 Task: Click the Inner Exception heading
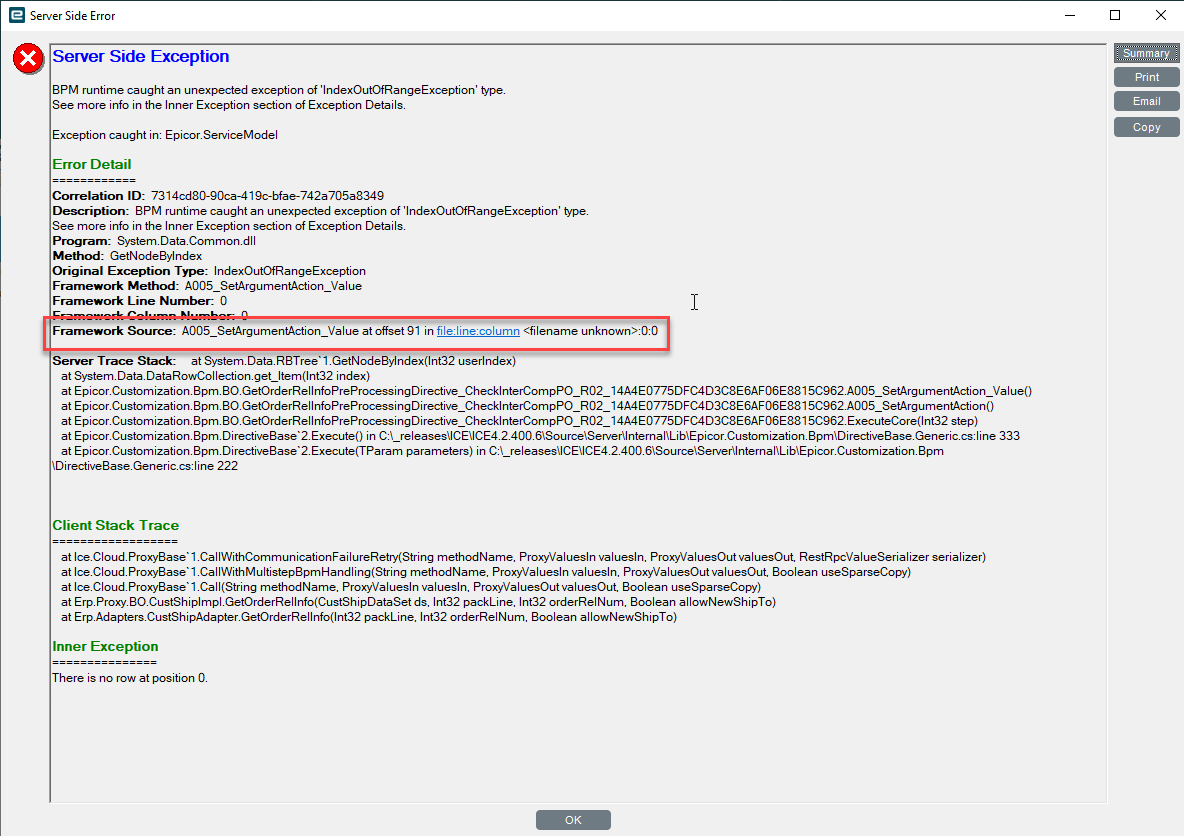point(102,646)
